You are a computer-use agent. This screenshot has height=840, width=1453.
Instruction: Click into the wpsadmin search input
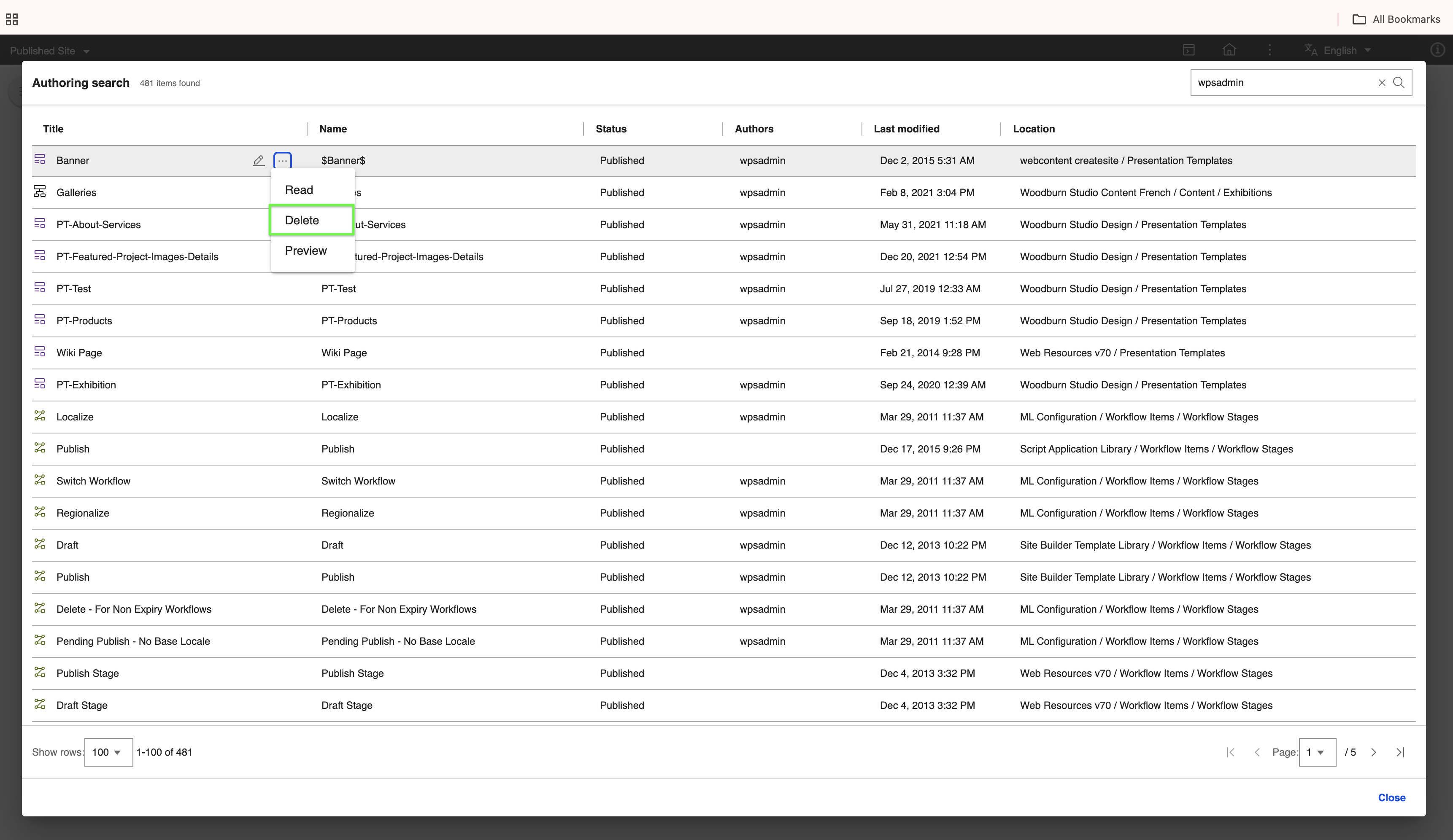1280,83
